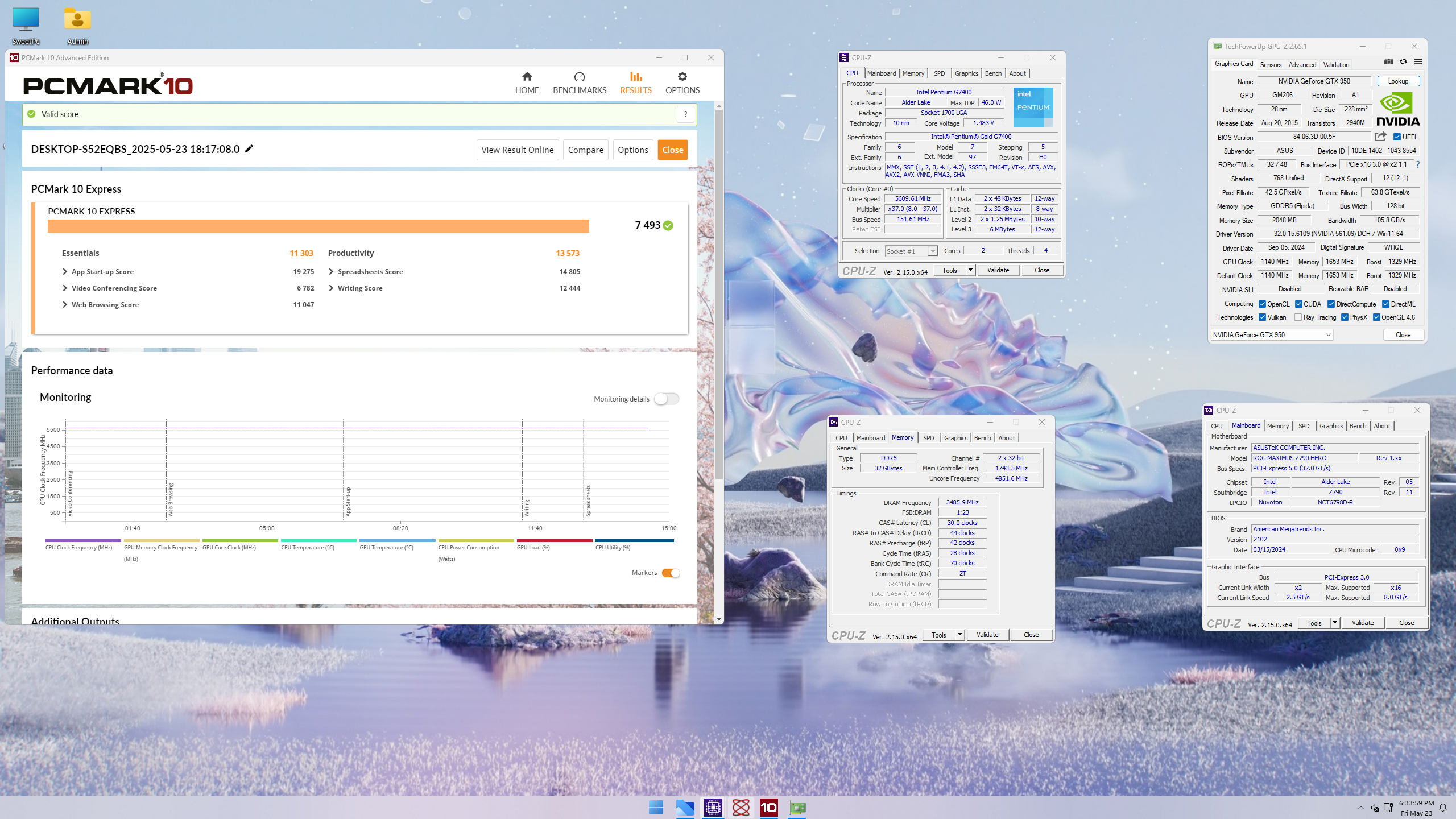Click the CPU Temperature teal legend swatch
1456x819 pixels.
[318, 540]
